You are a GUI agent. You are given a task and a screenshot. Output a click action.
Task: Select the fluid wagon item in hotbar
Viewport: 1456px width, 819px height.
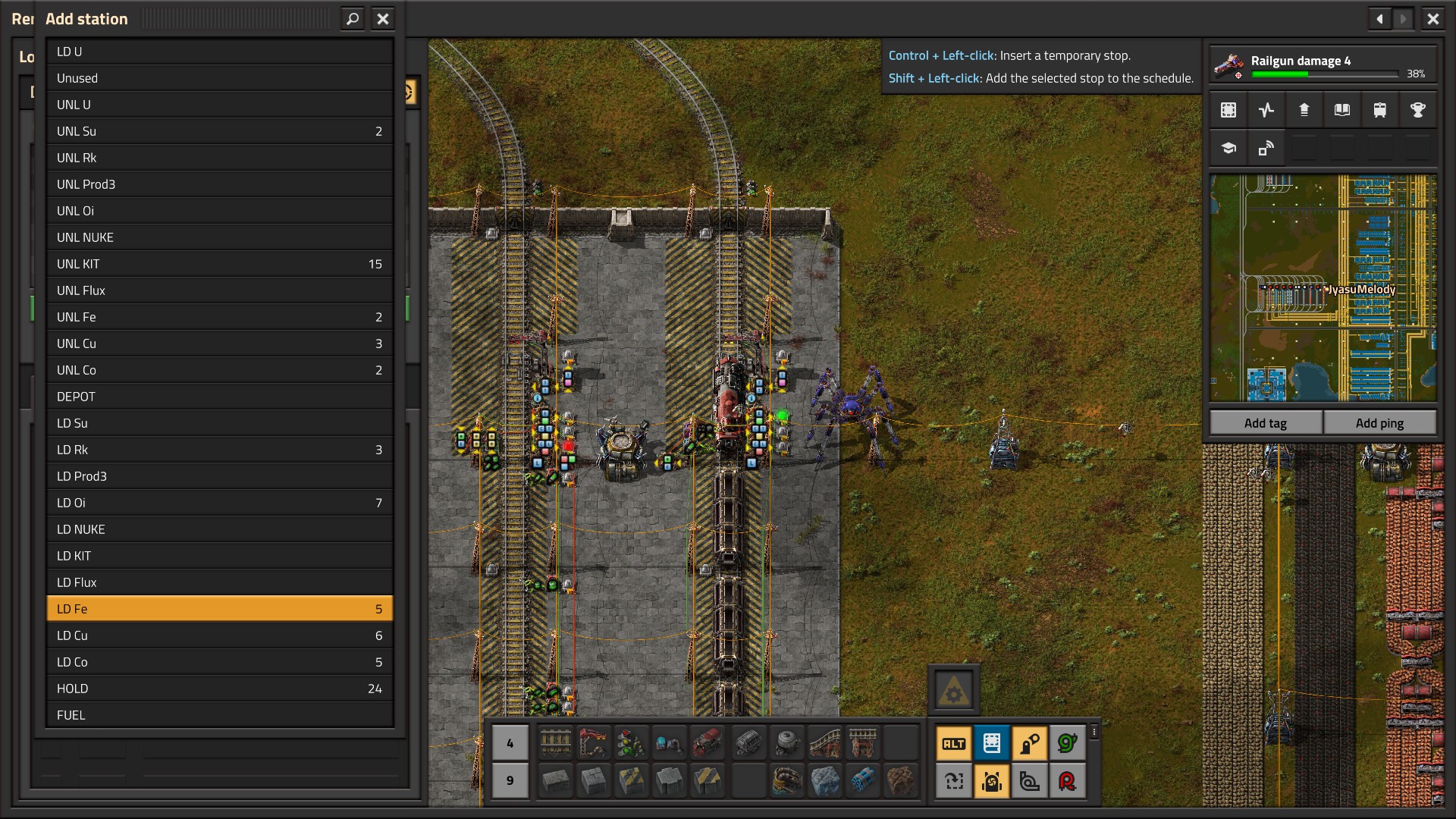786,743
